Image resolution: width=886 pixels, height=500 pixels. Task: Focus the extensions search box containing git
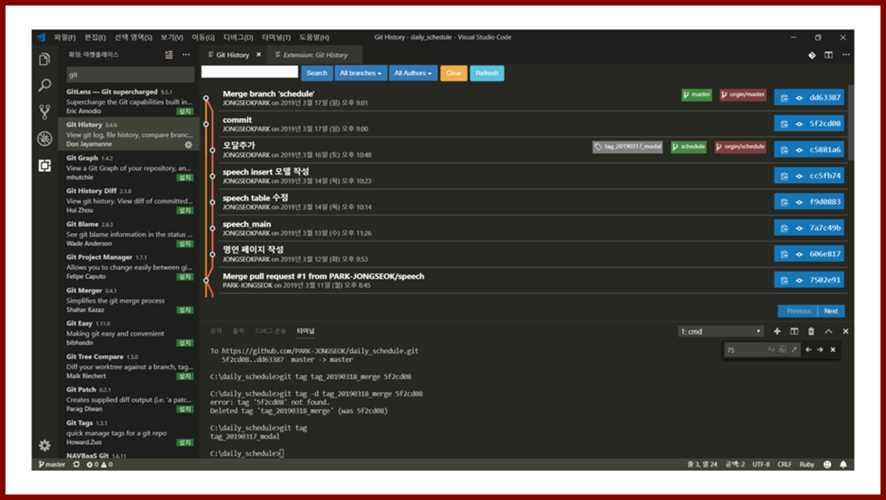pos(131,75)
